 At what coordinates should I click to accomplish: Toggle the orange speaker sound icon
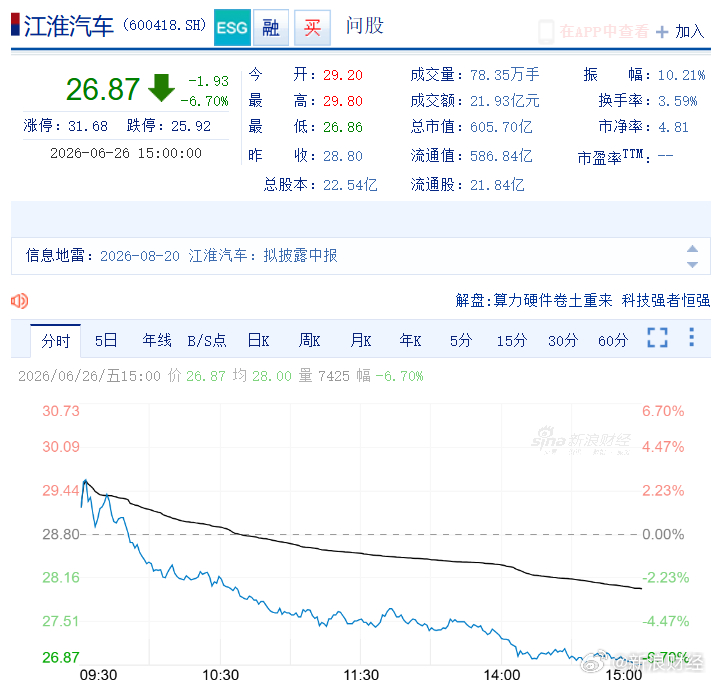coord(20,301)
